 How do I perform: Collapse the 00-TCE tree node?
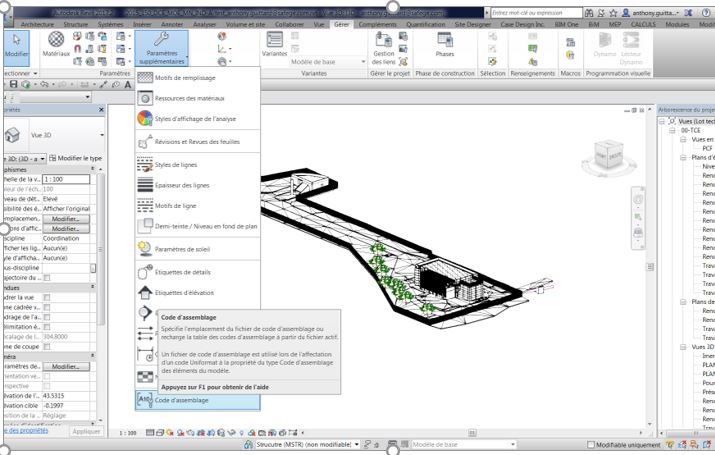(x=671, y=130)
